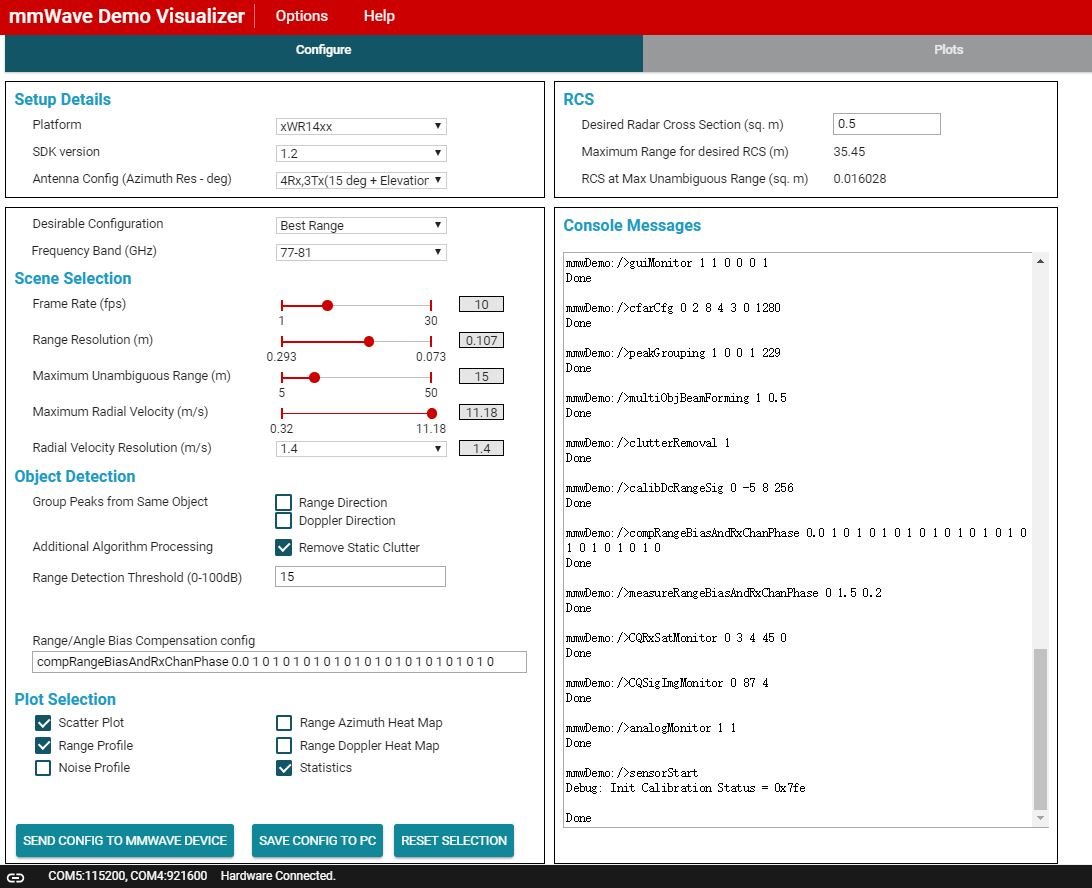Click the Max Unambiguous Range value box 15
1092x888 pixels.
pos(481,377)
